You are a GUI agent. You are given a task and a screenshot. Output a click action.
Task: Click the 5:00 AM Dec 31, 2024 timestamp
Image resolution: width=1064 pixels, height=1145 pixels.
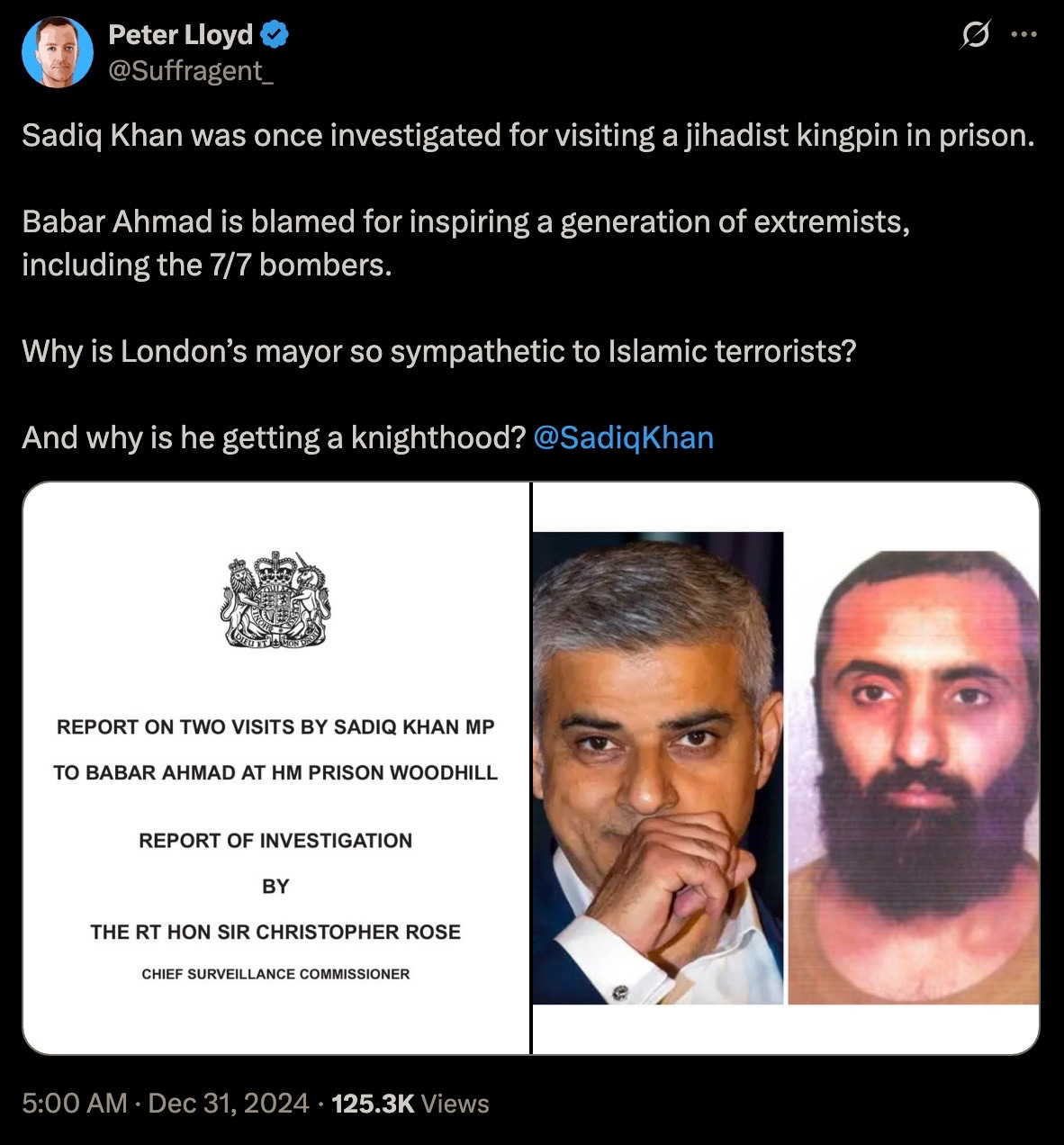coord(166,1104)
